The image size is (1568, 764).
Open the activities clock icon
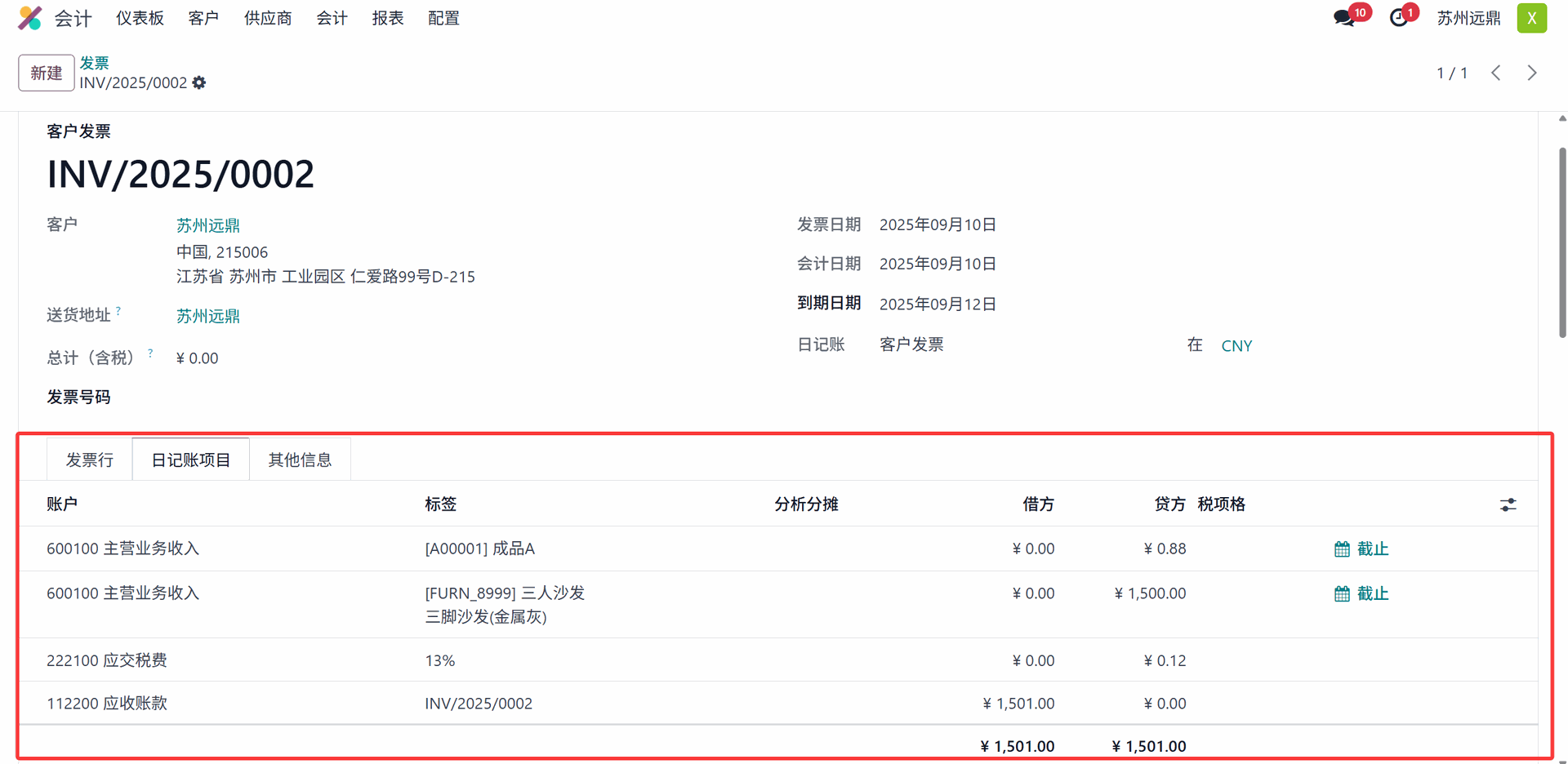point(1399,18)
